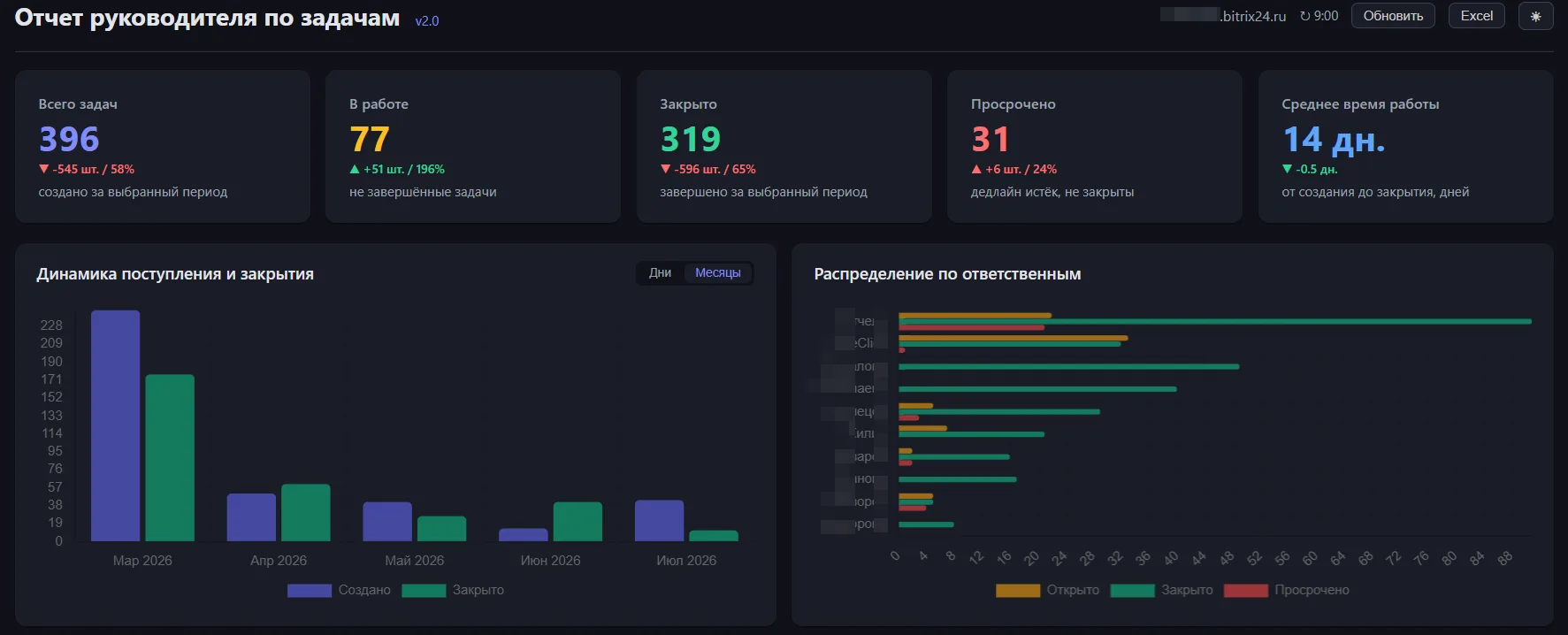The image size is (1568, 635).
Task: Click the Мар 2026 axis label
Action: [142, 561]
